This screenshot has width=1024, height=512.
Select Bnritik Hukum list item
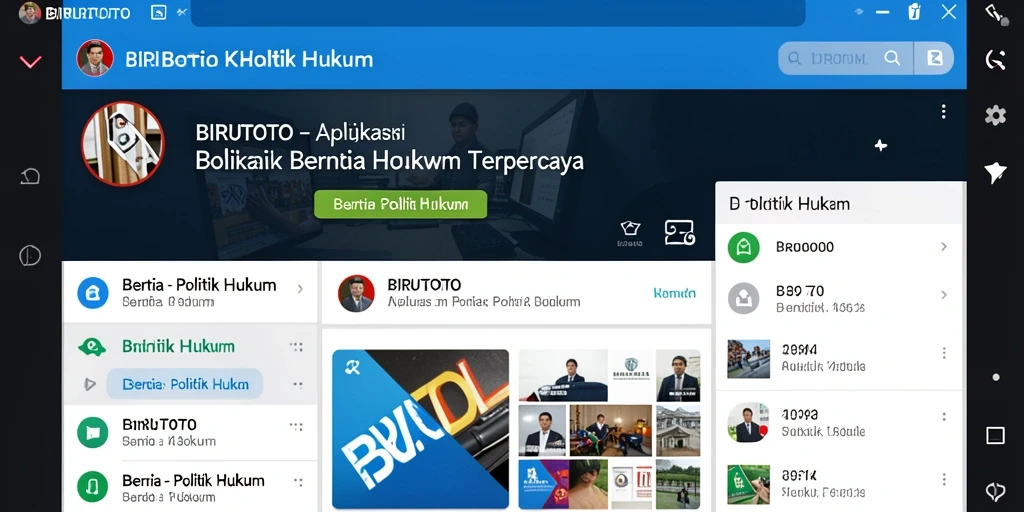click(178, 346)
